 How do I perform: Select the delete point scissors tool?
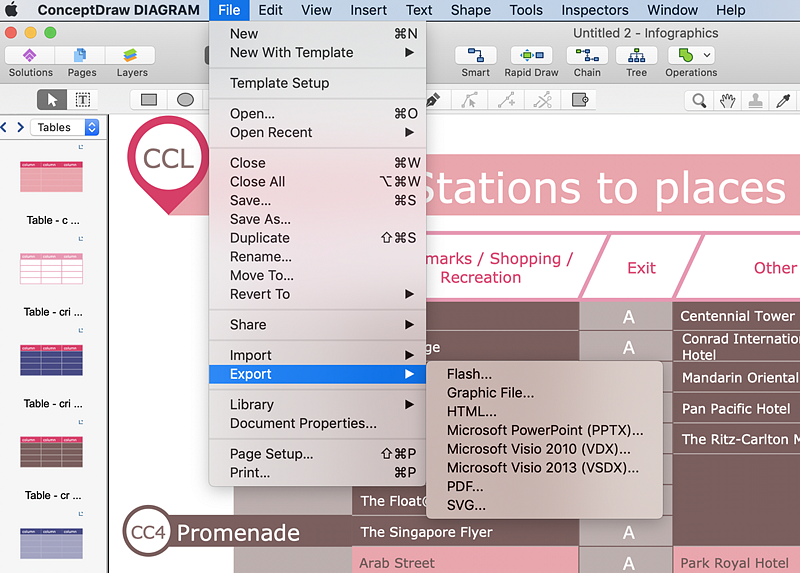pyautogui.click(x=543, y=100)
